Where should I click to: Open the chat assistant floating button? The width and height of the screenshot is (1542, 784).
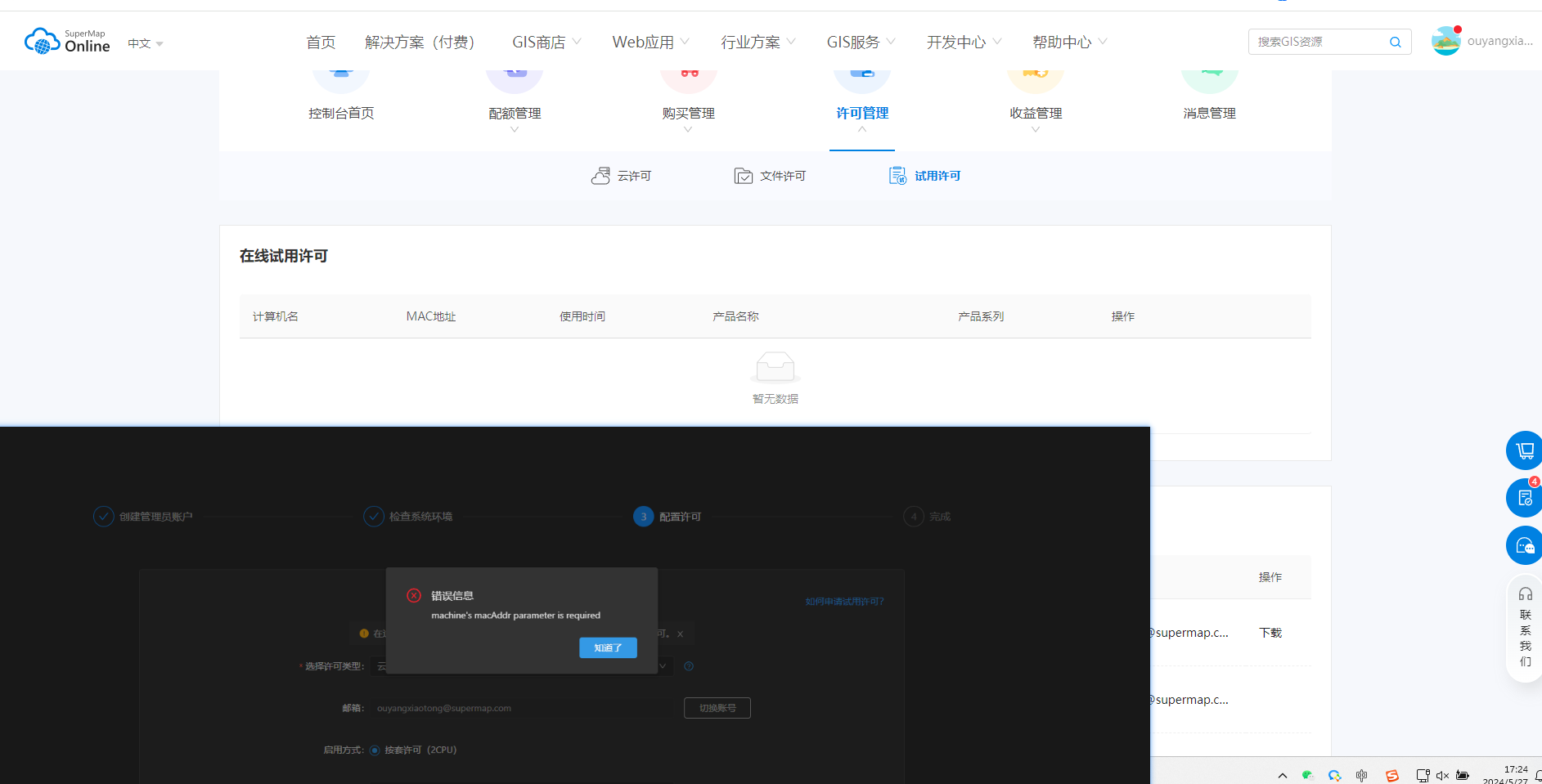coord(1524,545)
